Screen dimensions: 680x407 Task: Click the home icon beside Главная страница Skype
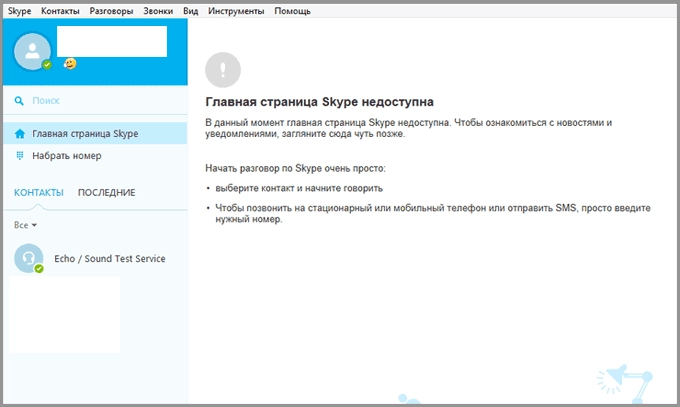coord(20,134)
